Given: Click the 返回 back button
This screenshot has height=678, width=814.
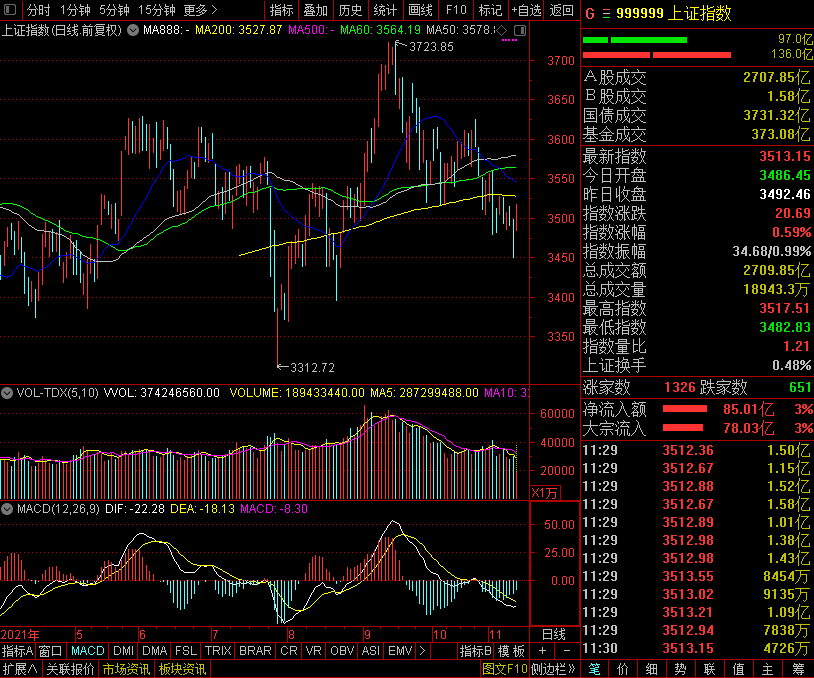Looking at the screenshot, I should tap(562, 10).
